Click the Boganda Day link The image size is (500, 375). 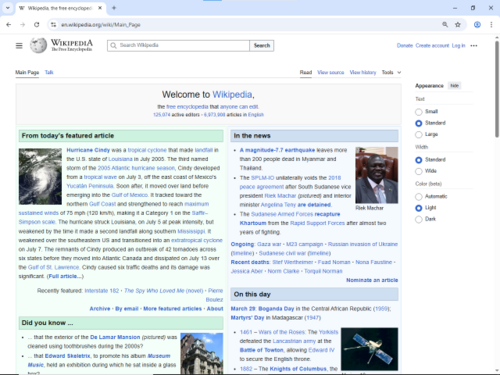point(276,309)
